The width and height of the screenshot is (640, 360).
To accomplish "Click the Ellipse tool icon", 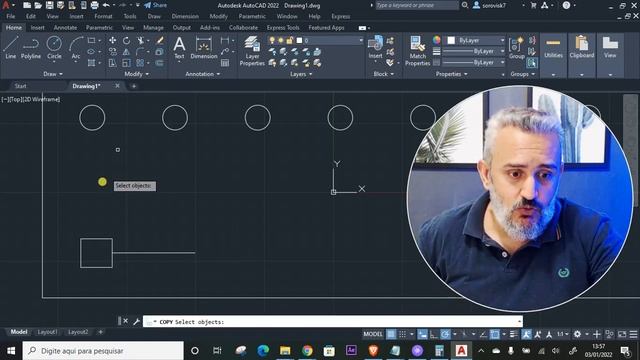I will [x=91, y=51].
